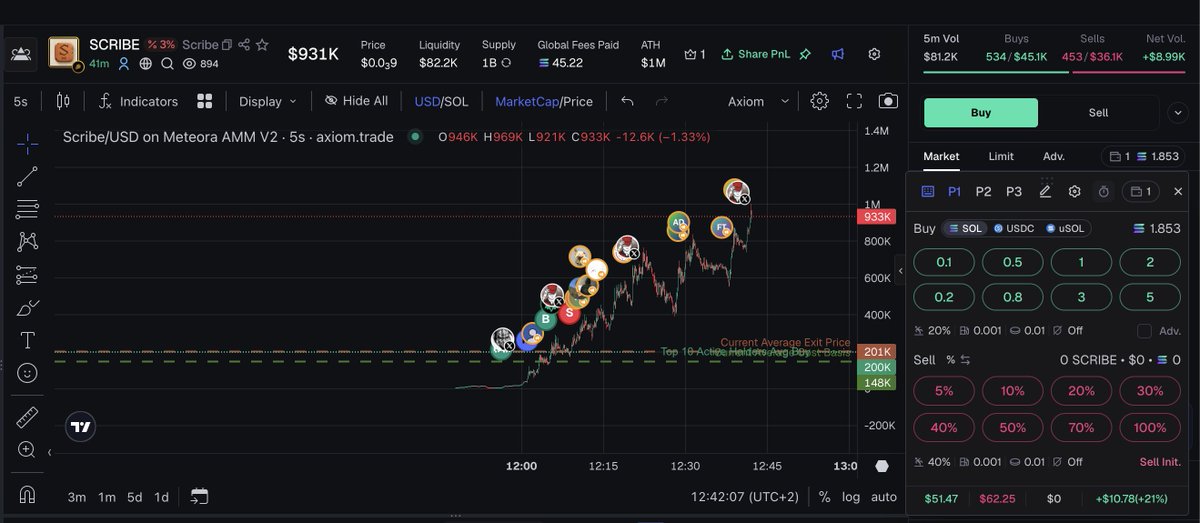Toggle Hide All markers
Viewport: 1200px width, 523px height.
click(x=356, y=101)
